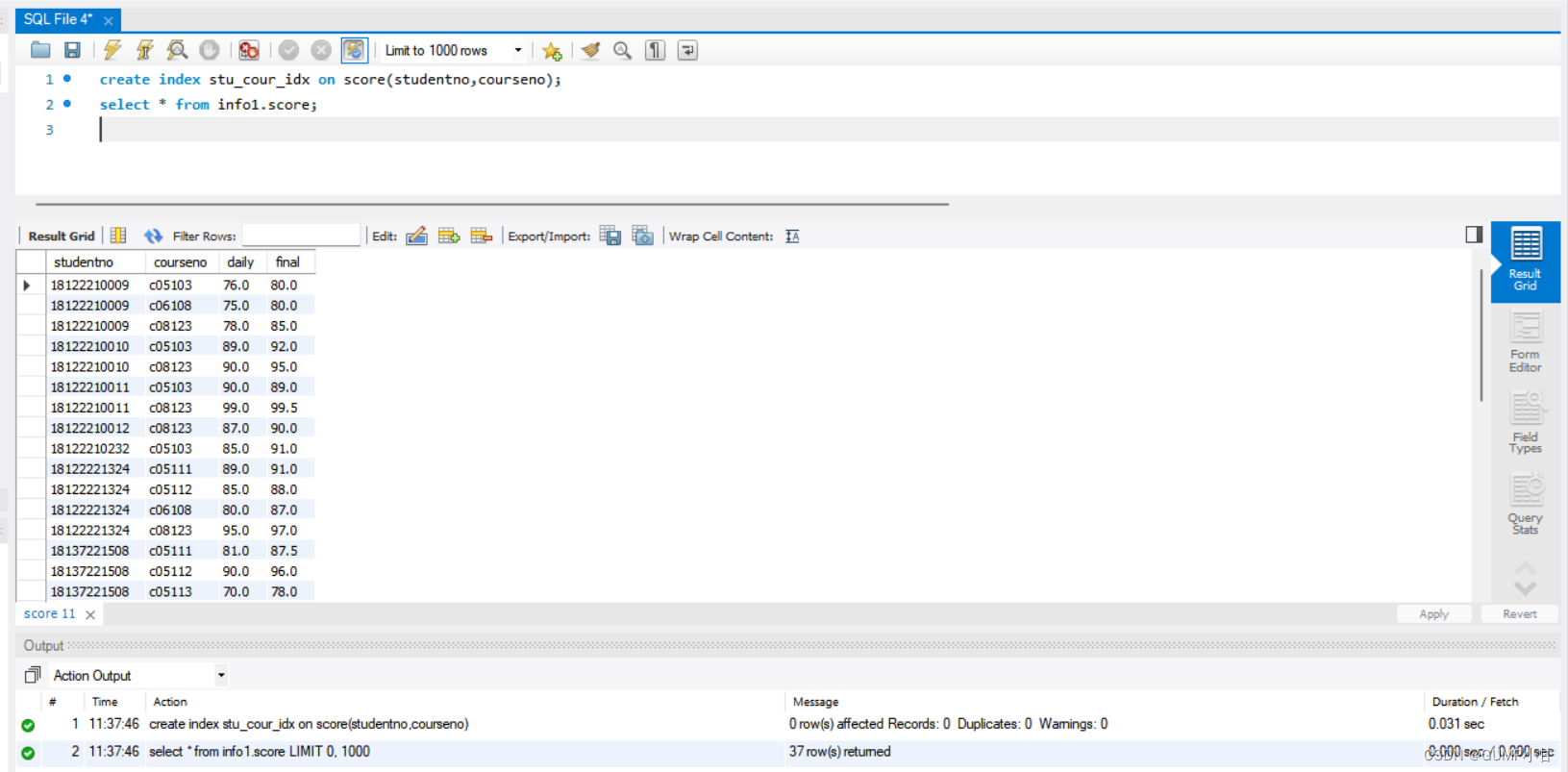The image size is (1568, 772).
Task: Open find panel magnifier icon
Action: (622, 50)
